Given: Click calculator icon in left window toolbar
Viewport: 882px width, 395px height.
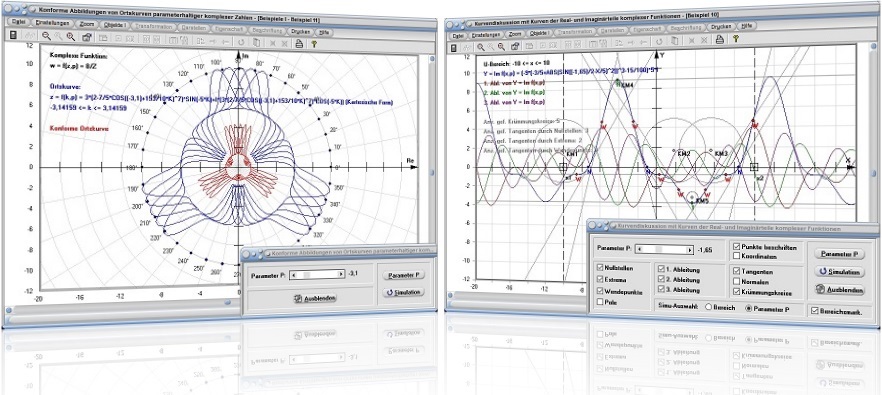Looking at the screenshot, I should tap(14, 36).
